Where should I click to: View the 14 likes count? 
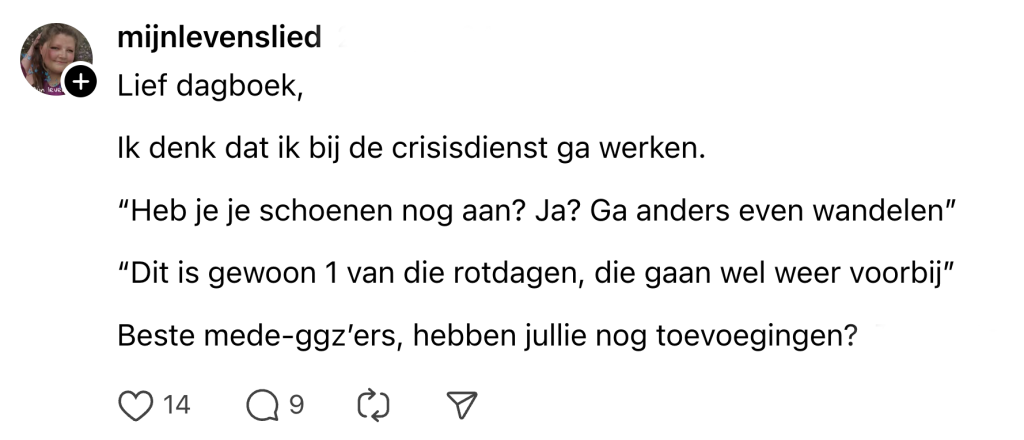(176, 404)
